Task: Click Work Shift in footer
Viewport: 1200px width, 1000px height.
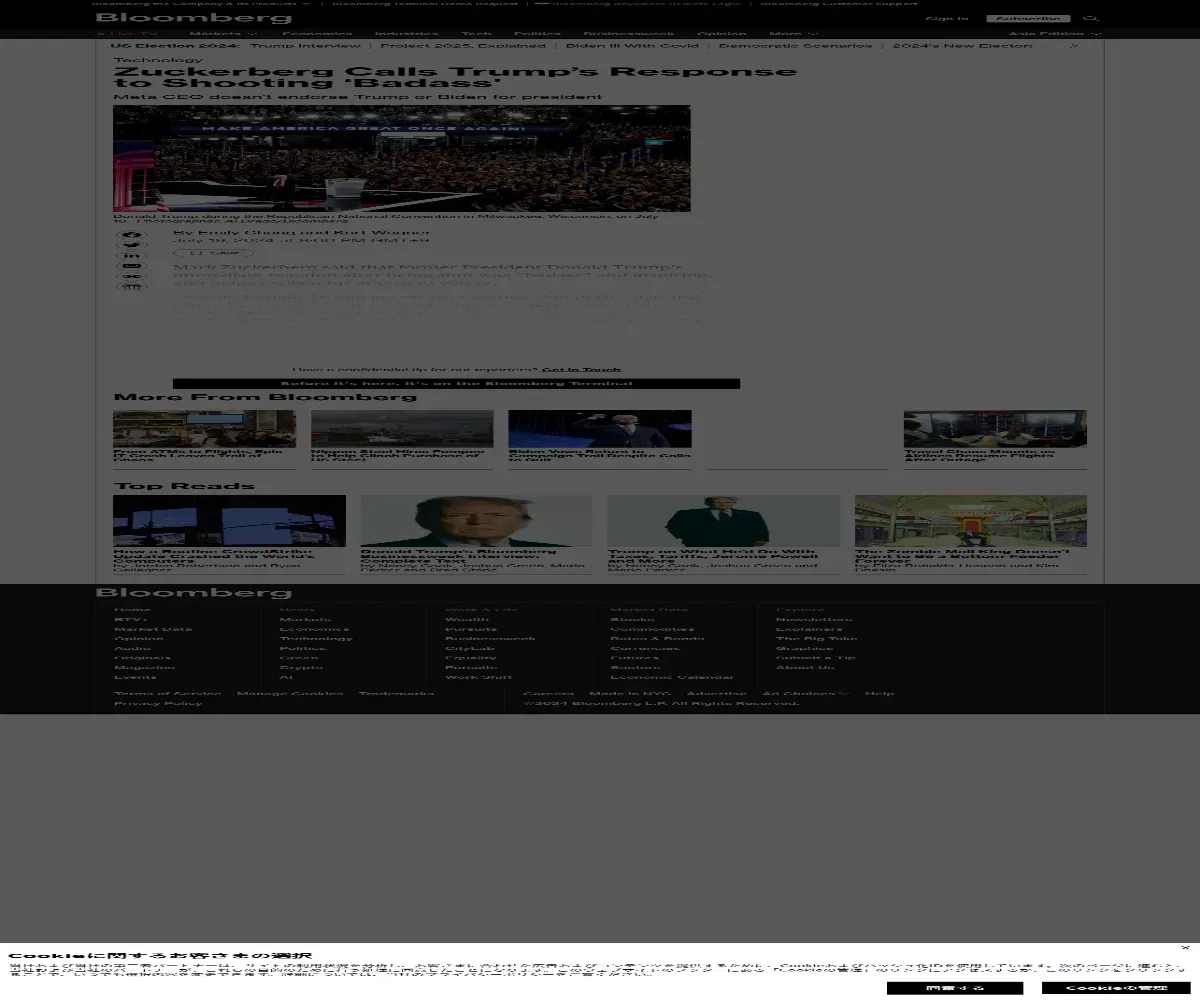Action: click(x=478, y=677)
